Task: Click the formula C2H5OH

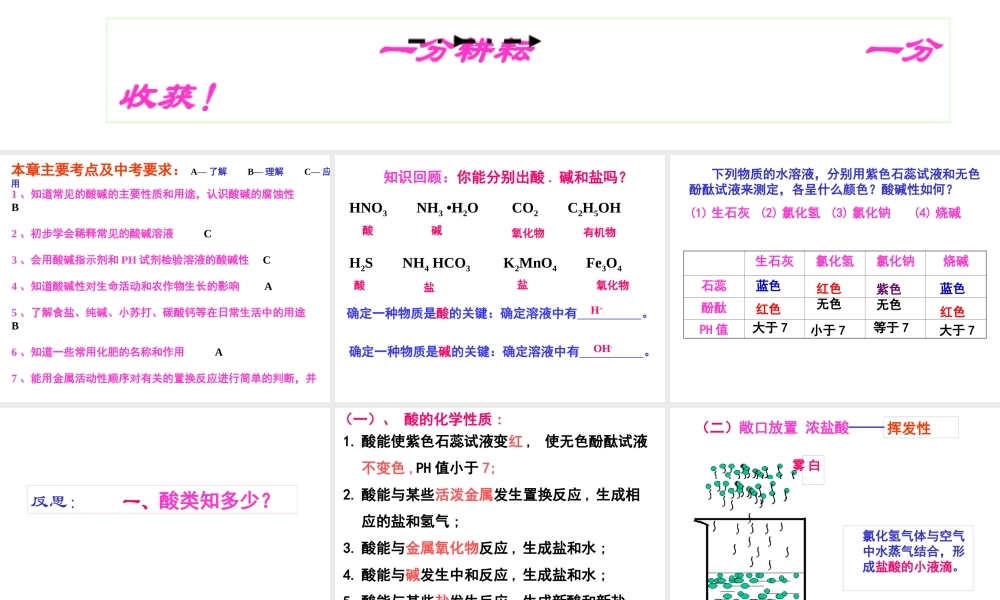Action: click(x=594, y=209)
